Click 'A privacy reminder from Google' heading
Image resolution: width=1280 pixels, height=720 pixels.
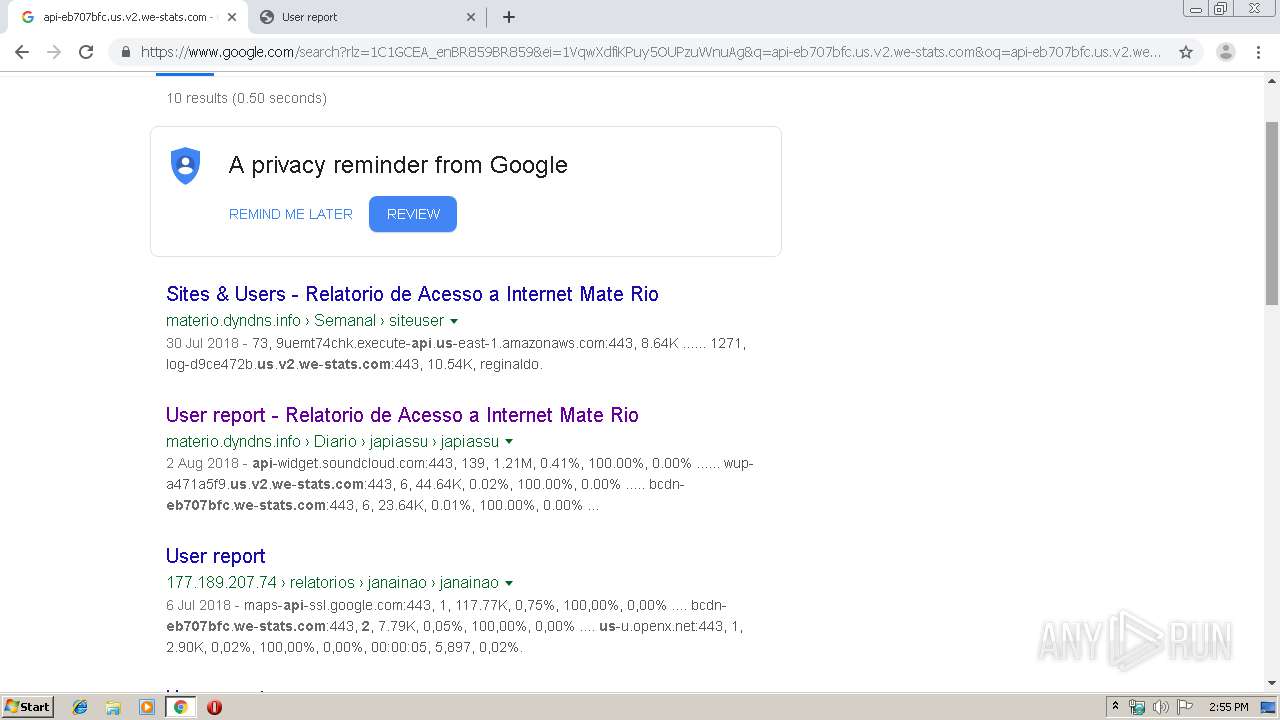coord(398,165)
